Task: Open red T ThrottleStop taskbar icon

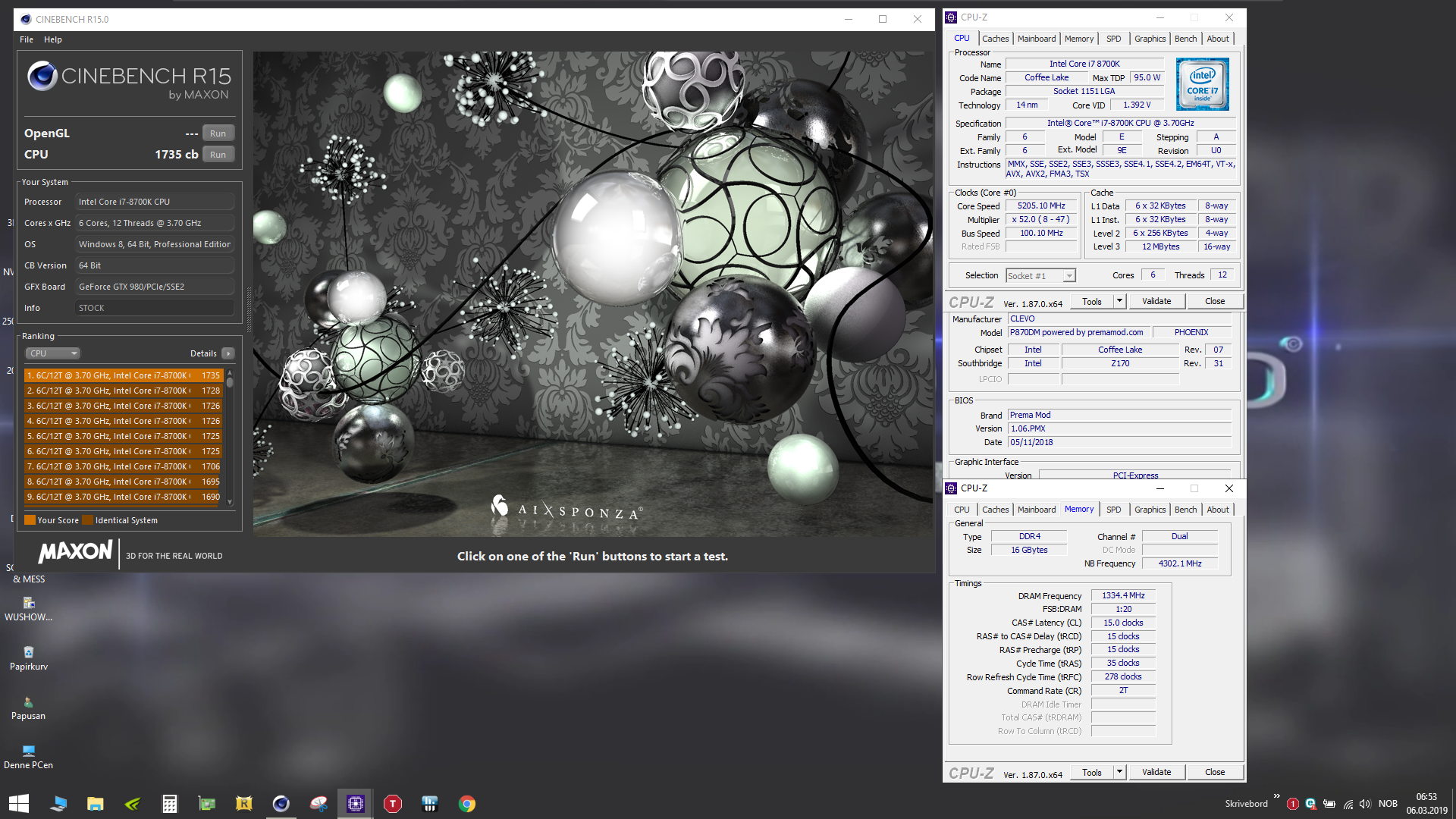Action: coord(393,804)
